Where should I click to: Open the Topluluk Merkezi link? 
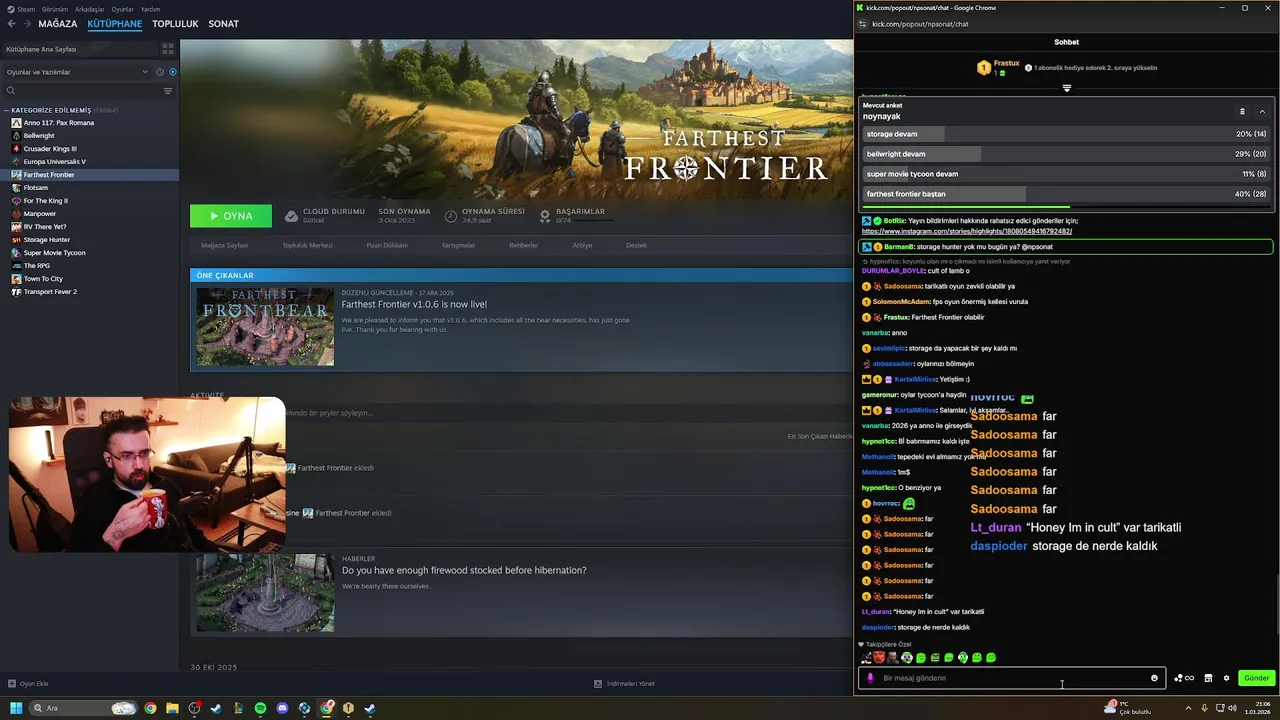[x=307, y=245]
